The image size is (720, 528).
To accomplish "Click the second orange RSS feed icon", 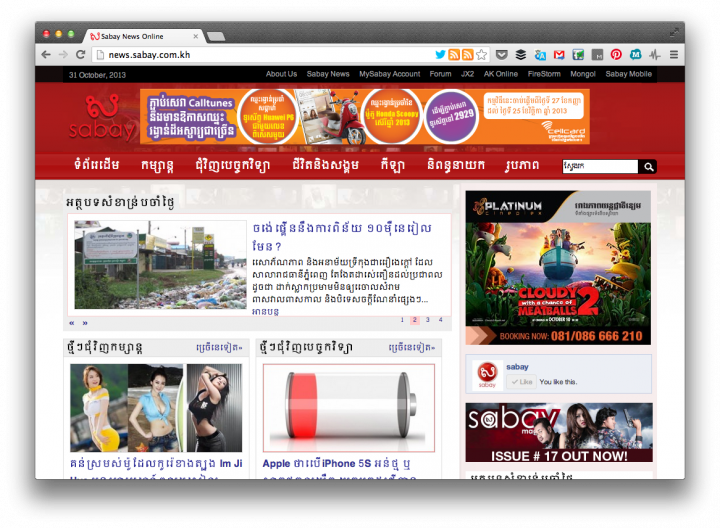I will pos(467,55).
